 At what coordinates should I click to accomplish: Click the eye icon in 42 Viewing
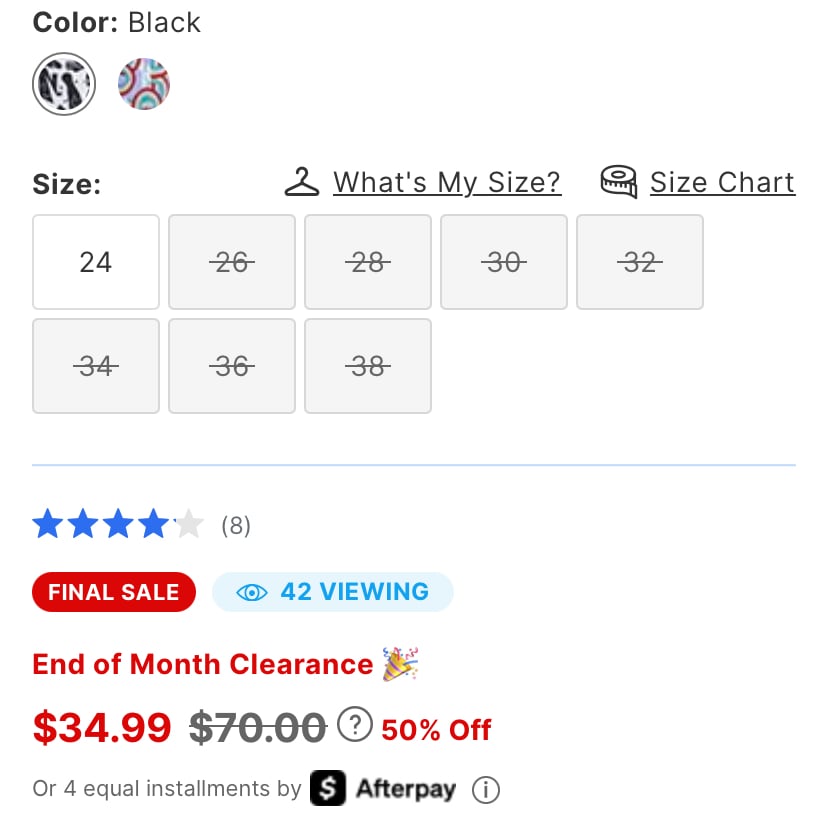point(252,593)
